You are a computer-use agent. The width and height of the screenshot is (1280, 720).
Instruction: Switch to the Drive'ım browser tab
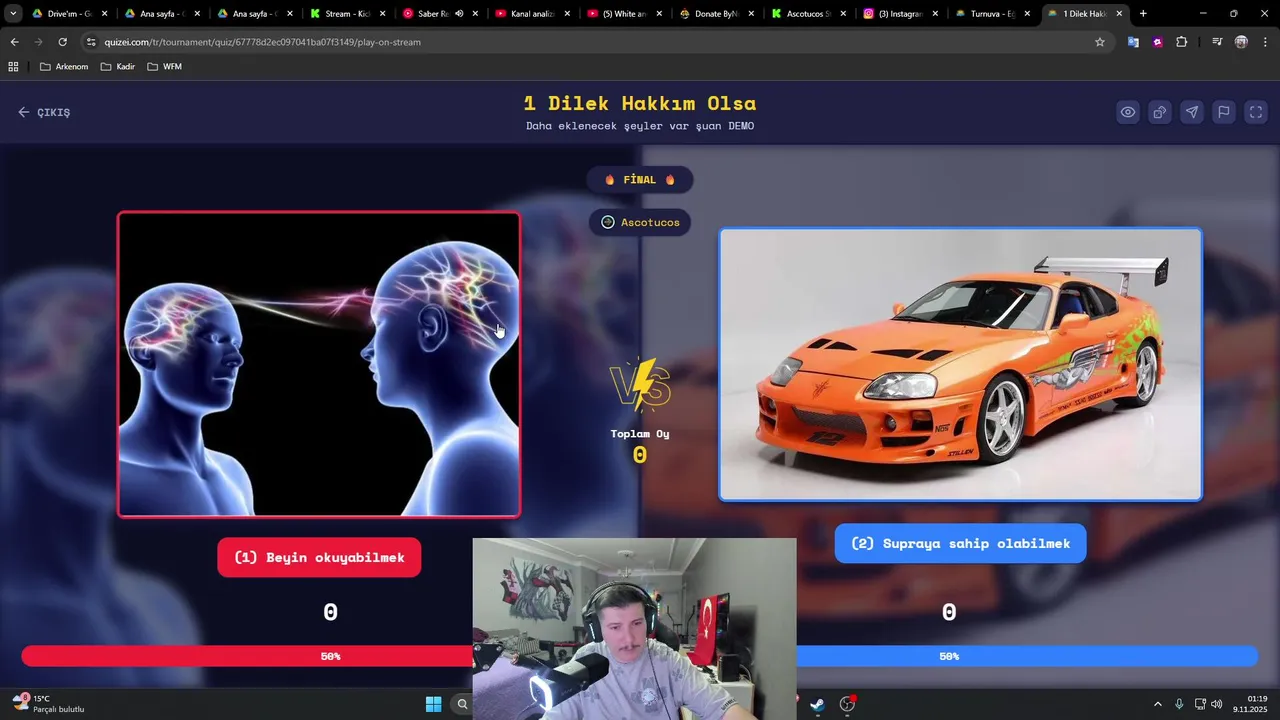click(68, 14)
